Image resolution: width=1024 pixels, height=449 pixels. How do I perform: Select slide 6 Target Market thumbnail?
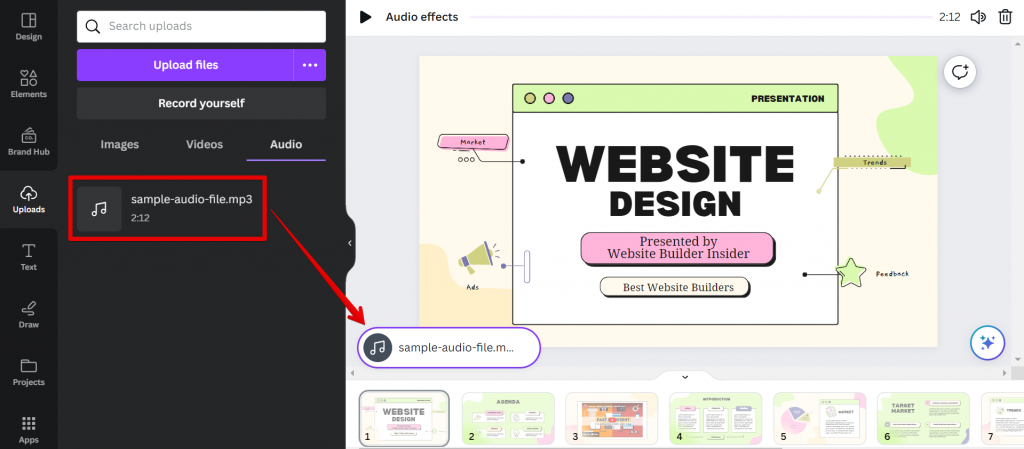(x=923, y=418)
